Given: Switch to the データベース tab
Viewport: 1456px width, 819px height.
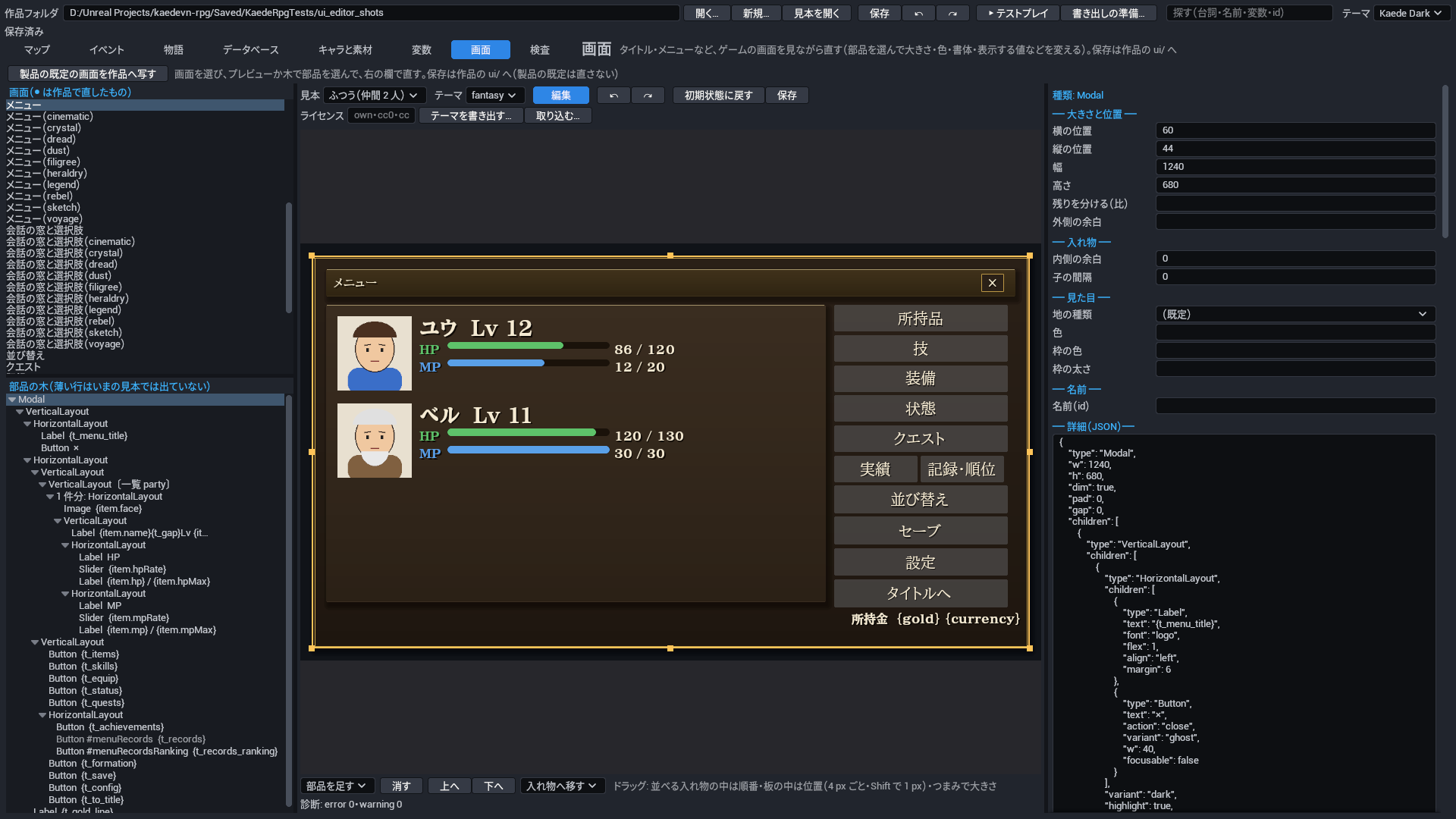Looking at the screenshot, I should point(251,50).
